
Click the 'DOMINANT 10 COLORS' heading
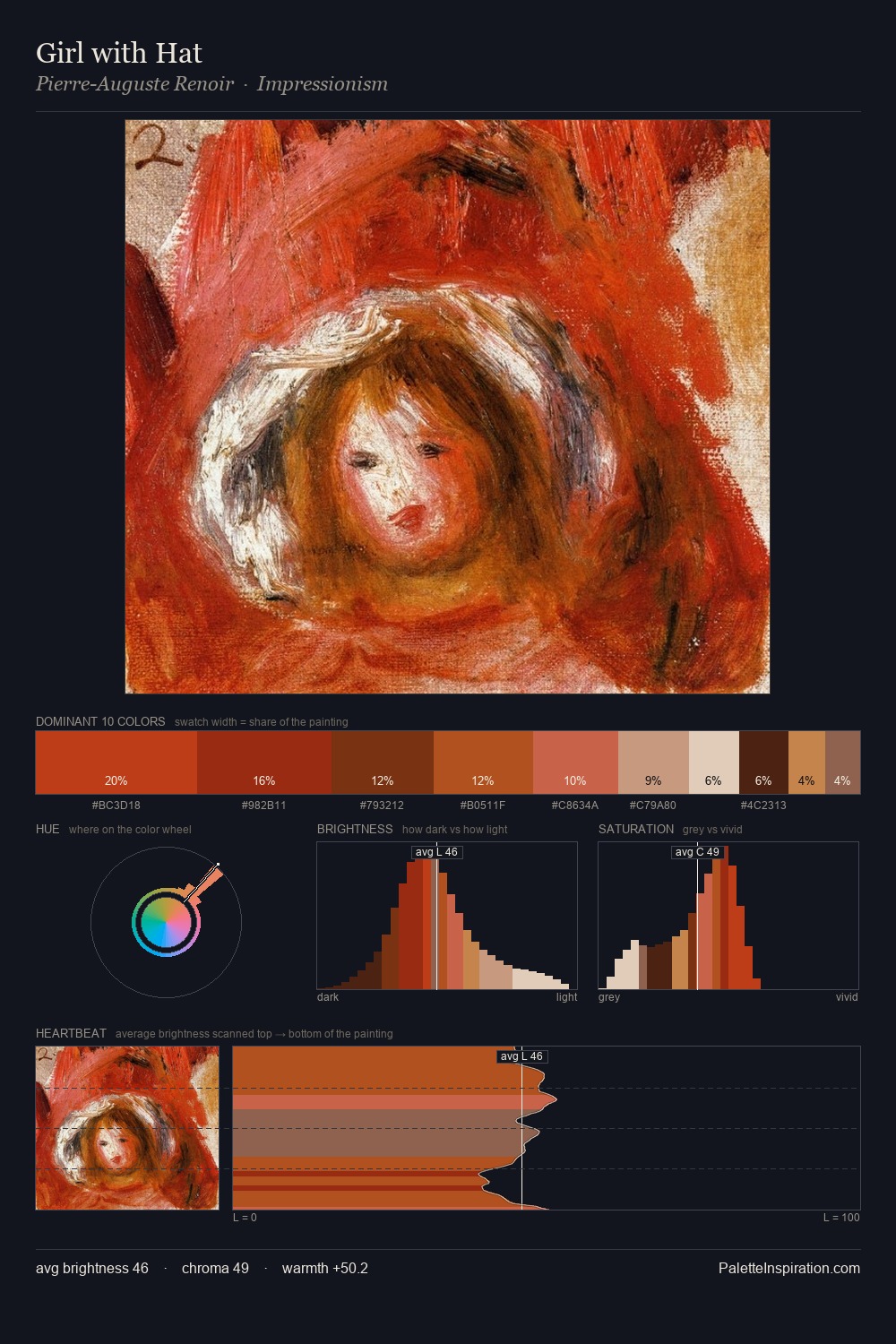100,721
